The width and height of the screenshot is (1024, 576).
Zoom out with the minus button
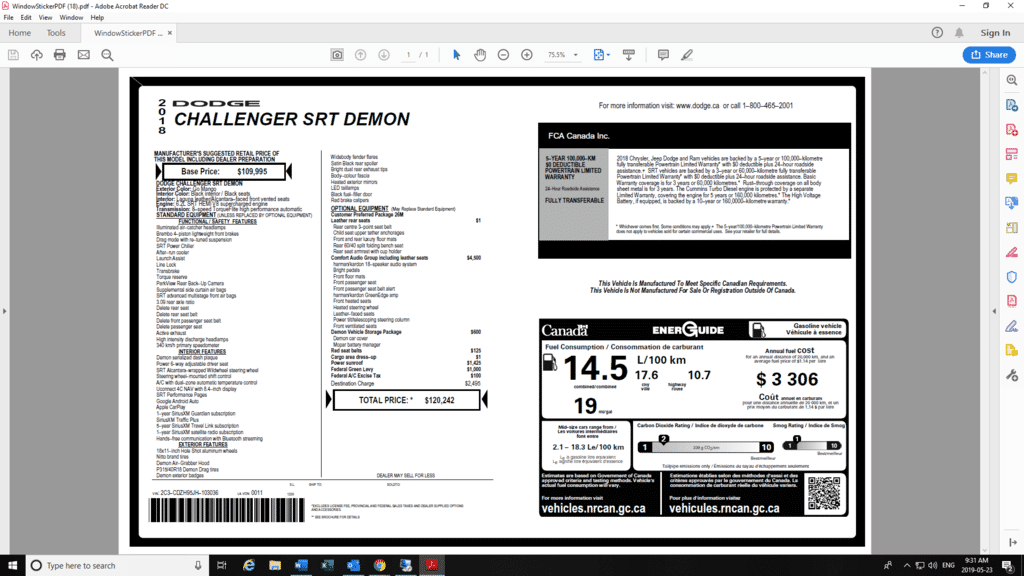coord(502,55)
